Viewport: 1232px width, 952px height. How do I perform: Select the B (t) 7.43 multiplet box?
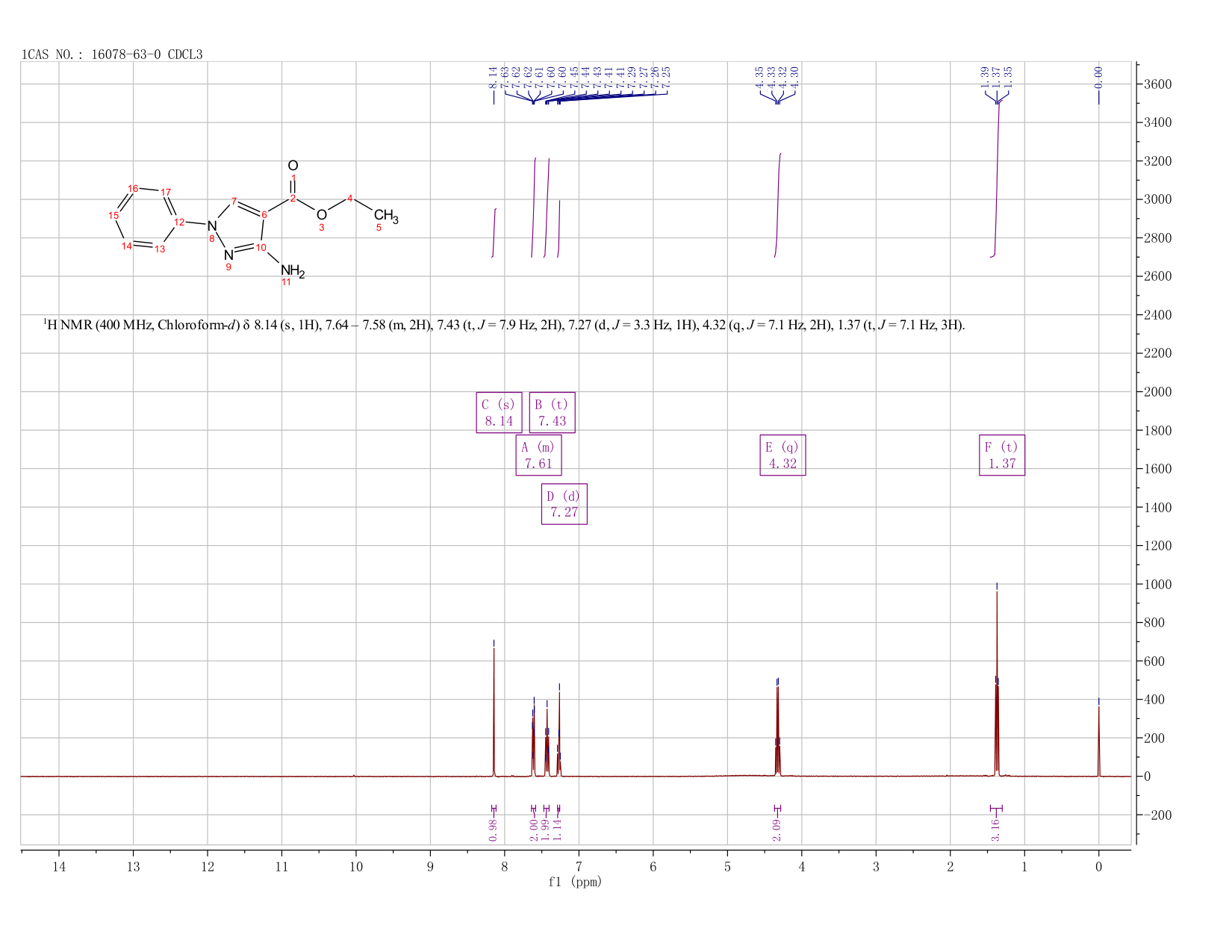coord(553,412)
